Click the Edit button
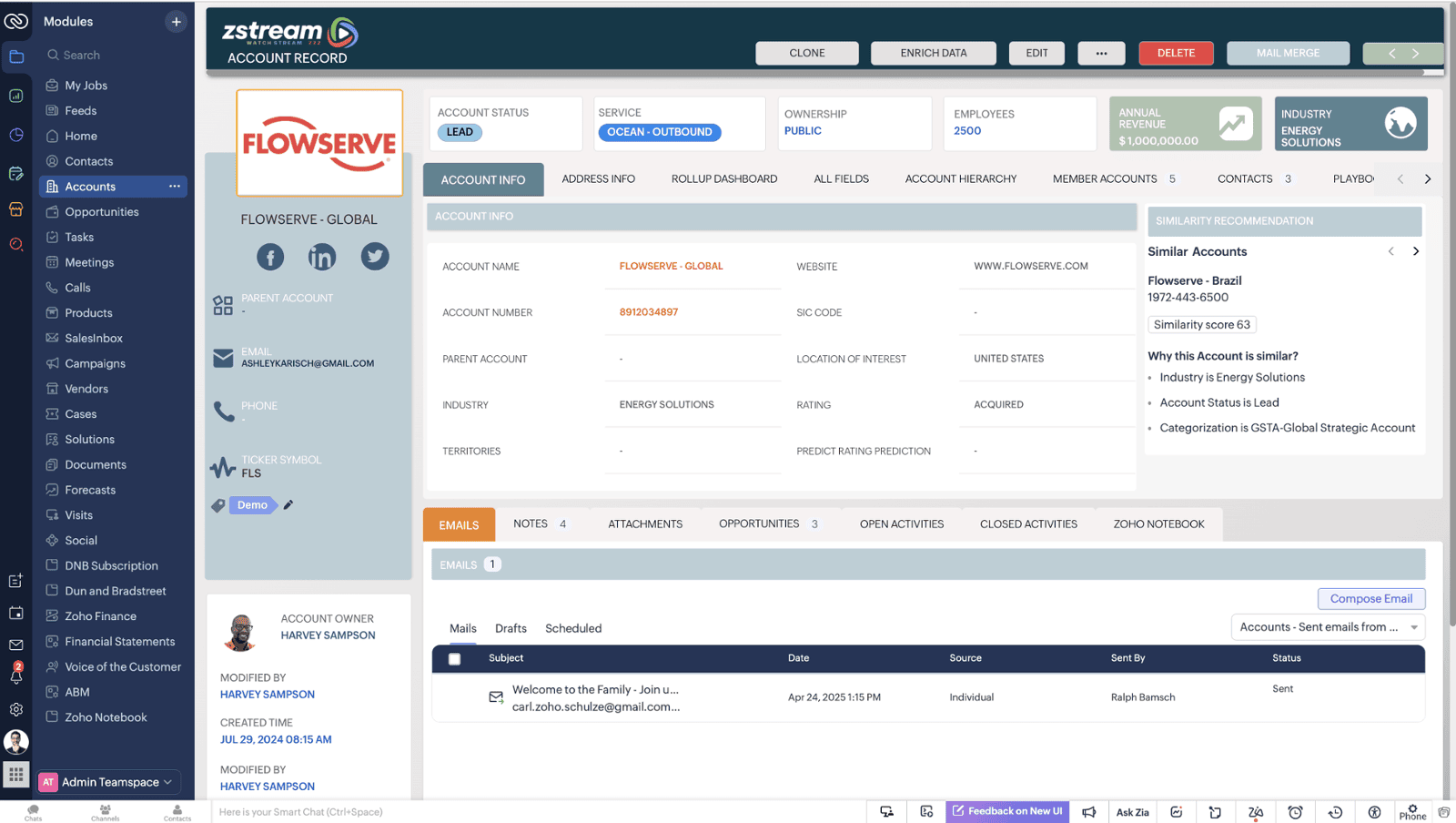Viewport: 1456px width, 823px height. click(1036, 54)
